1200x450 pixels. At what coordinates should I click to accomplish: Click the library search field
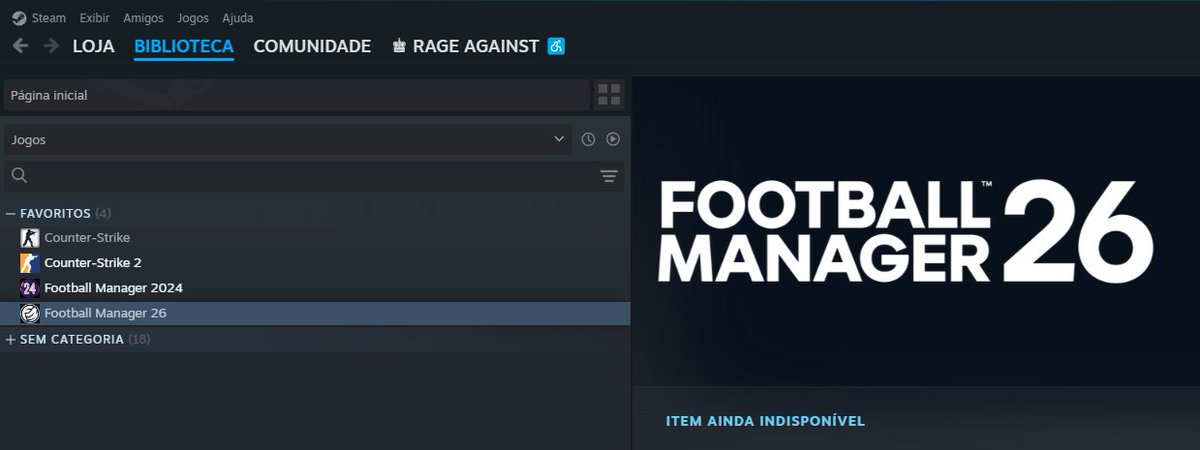[314, 176]
